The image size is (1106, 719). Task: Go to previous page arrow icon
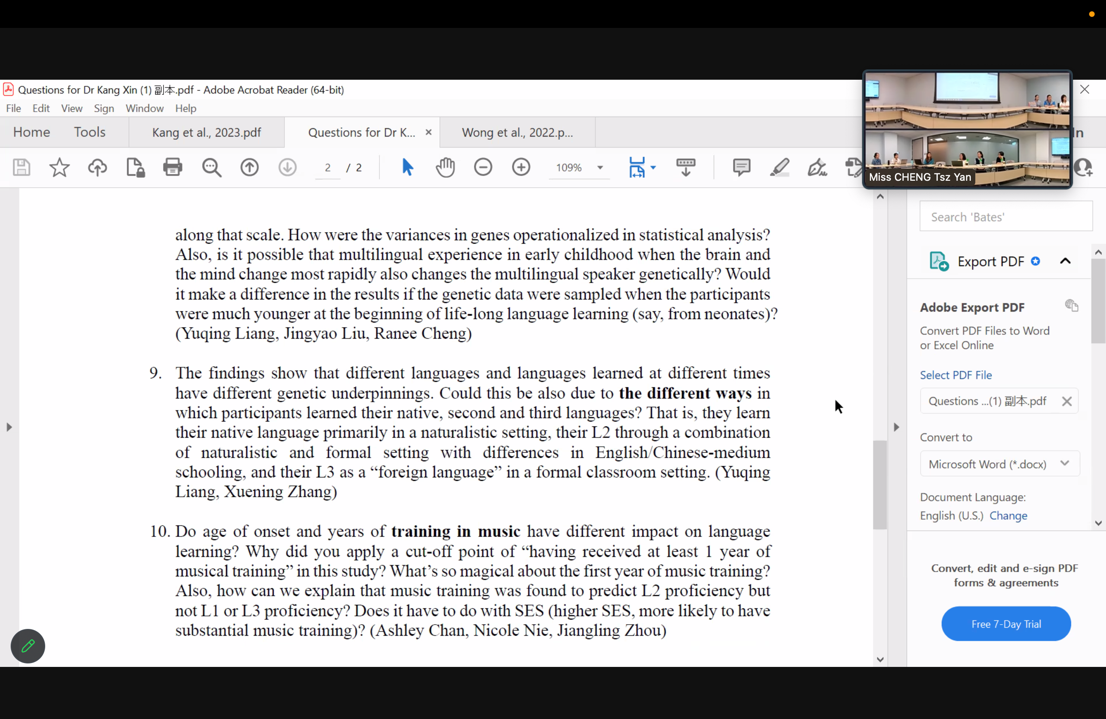coord(249,167)
